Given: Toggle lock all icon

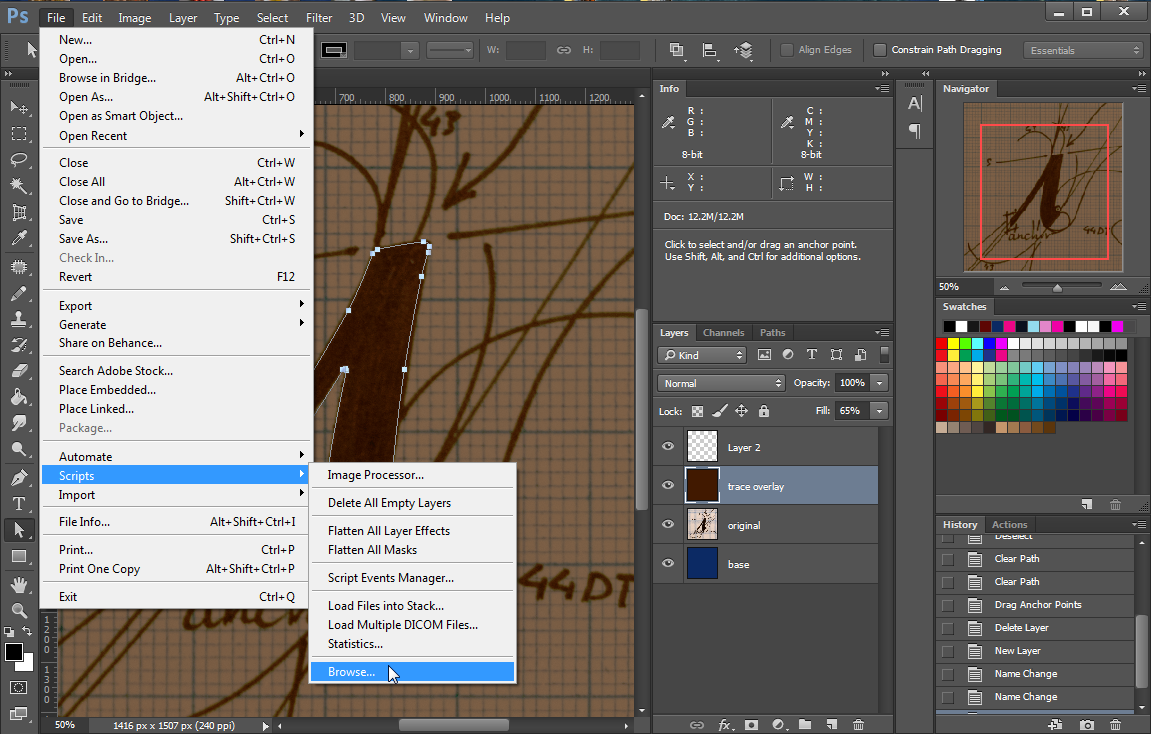Looking at the screenshot, I should pyautogui.click(x=764, y=411).
